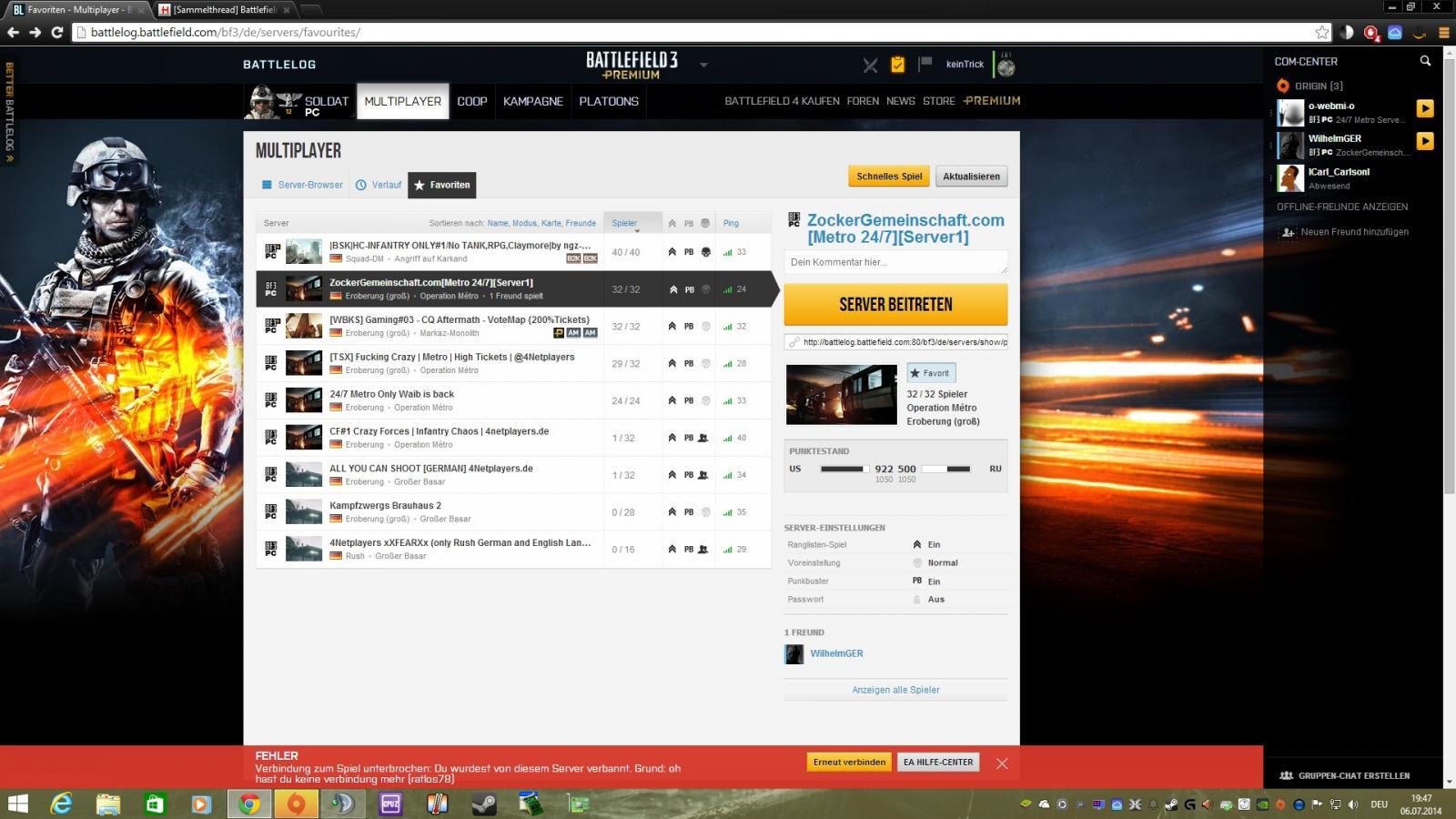Click the Better Battlelog side tab
This screenshot has width=1456, height=819.
click(10, 111)
